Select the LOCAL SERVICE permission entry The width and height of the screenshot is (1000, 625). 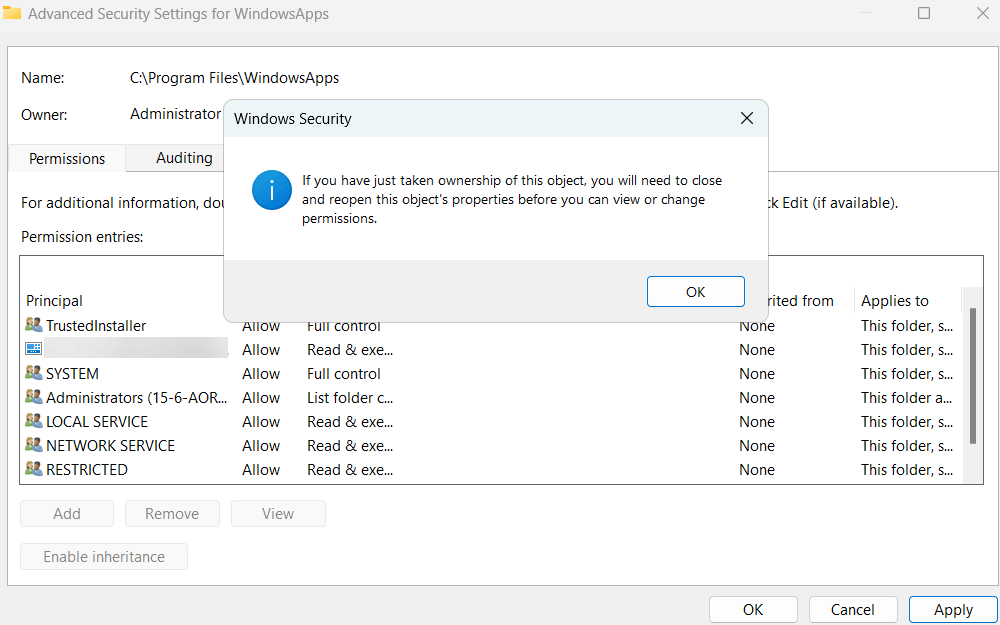(491, 421)
